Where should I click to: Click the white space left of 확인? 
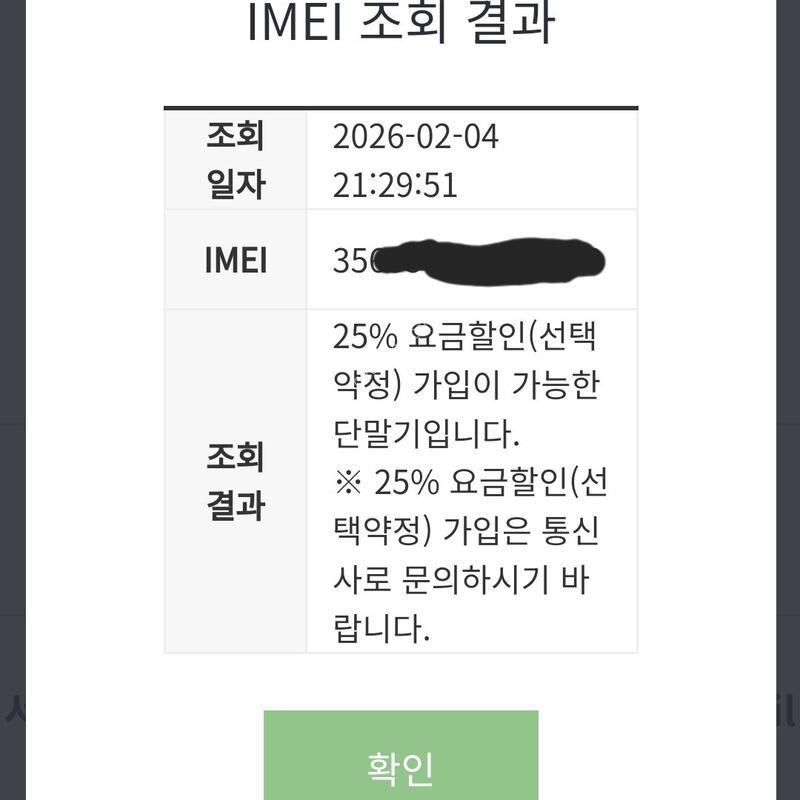150,760
